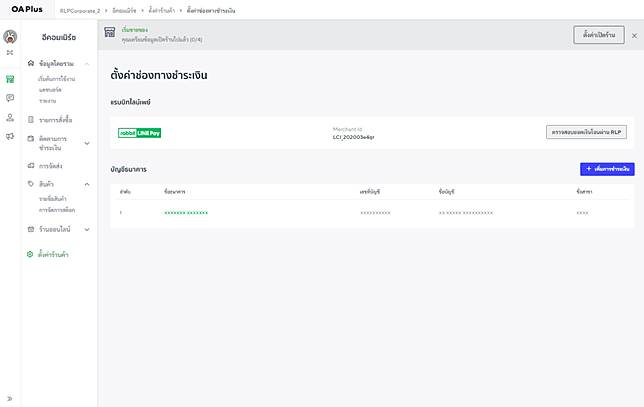Click the อีคอมเมิร์ซ sidebar title
644x407 pixels.
(59, 37)
